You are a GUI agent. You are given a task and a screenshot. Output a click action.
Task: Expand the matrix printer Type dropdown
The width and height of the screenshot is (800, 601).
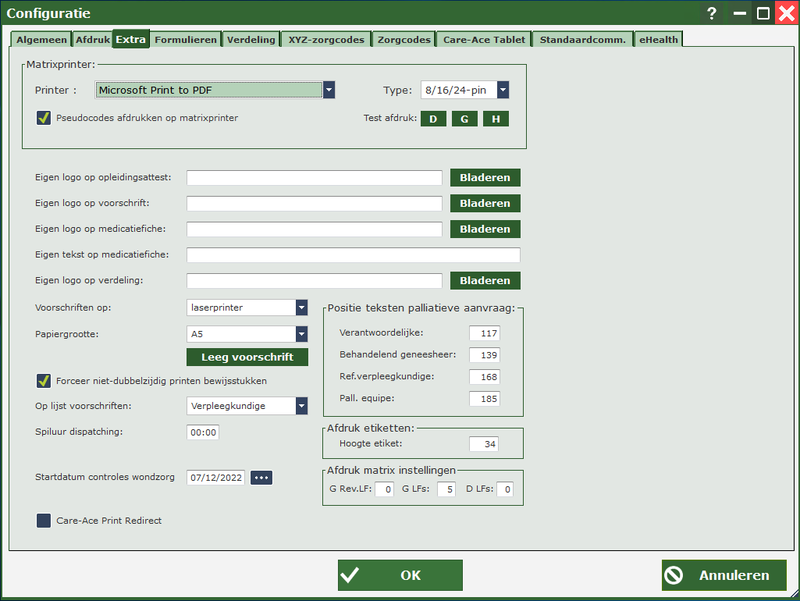(502, 90)
